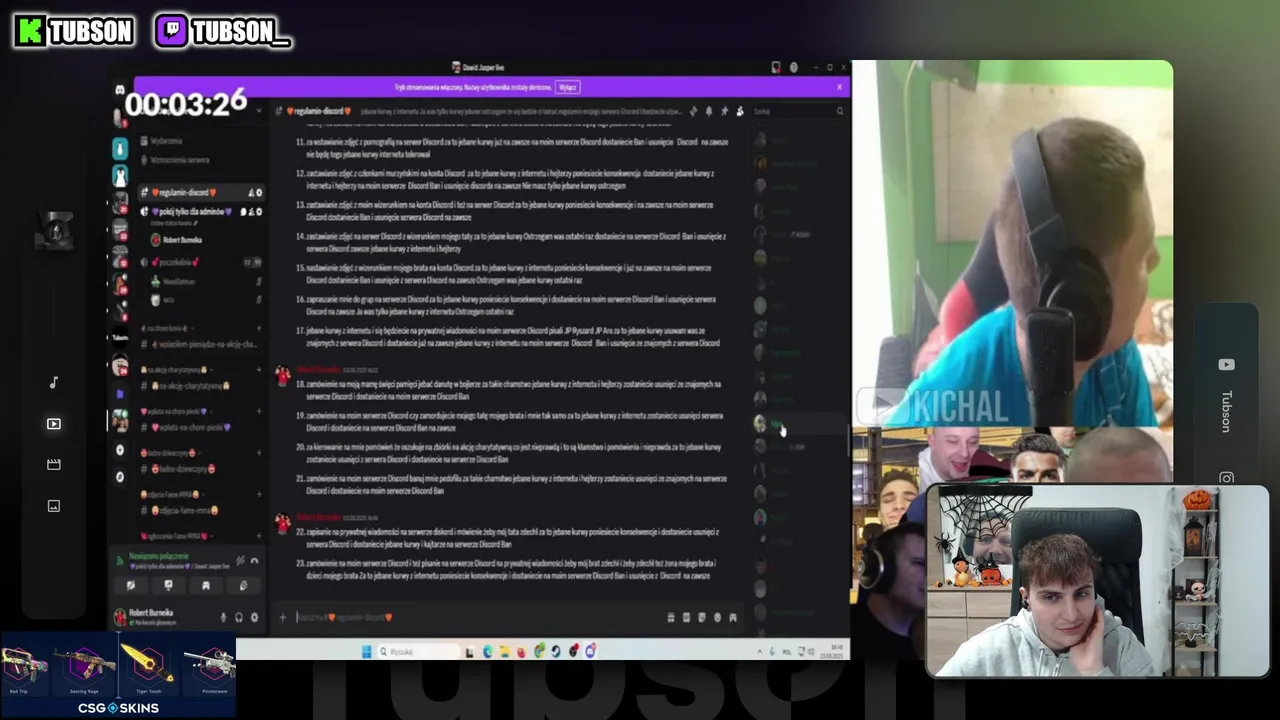This screenshot has width=1280, height=720.
Task: Click Wyłącz button in streamer mode banner
Action: tap(568, 87)
